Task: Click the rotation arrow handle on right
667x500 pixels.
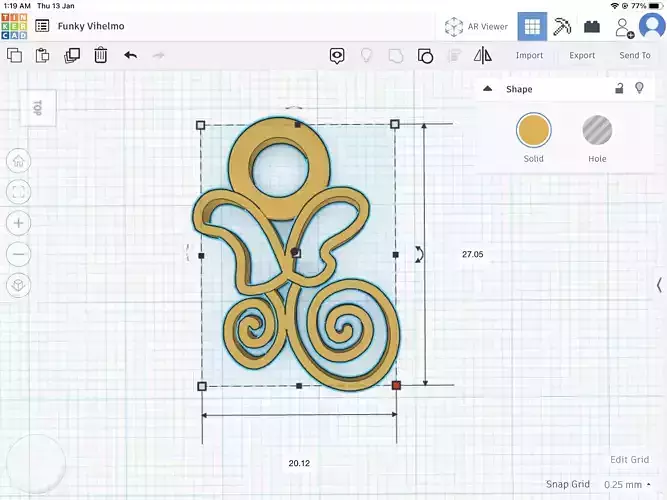Action: coord(419,254)
